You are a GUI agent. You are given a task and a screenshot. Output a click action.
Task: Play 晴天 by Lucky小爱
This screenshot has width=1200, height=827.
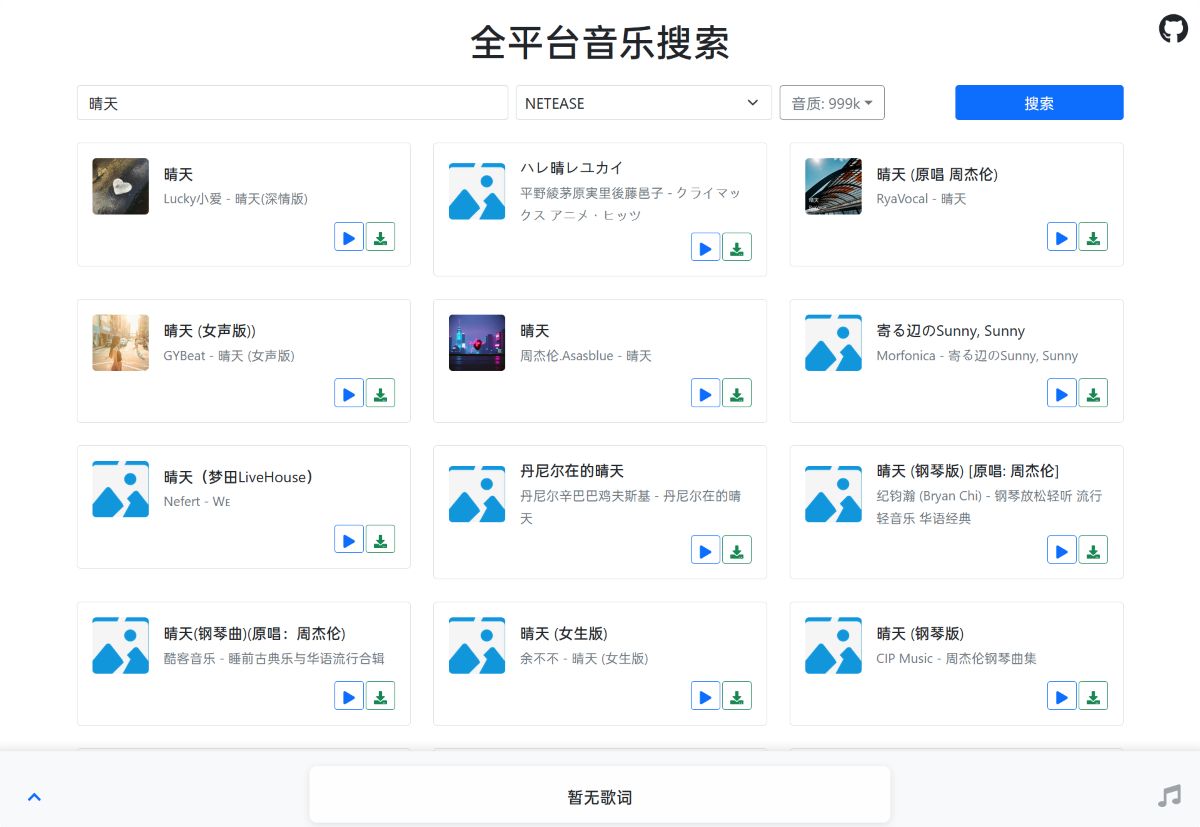coord(349,237)
